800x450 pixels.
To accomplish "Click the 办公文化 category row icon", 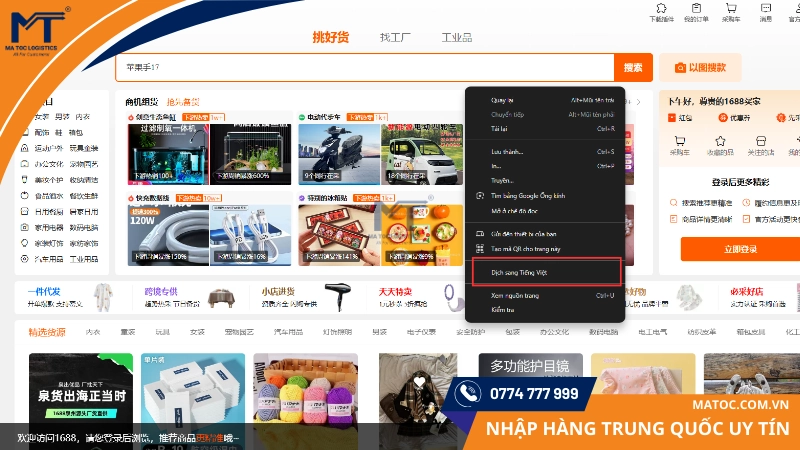I will coord(24,164).
